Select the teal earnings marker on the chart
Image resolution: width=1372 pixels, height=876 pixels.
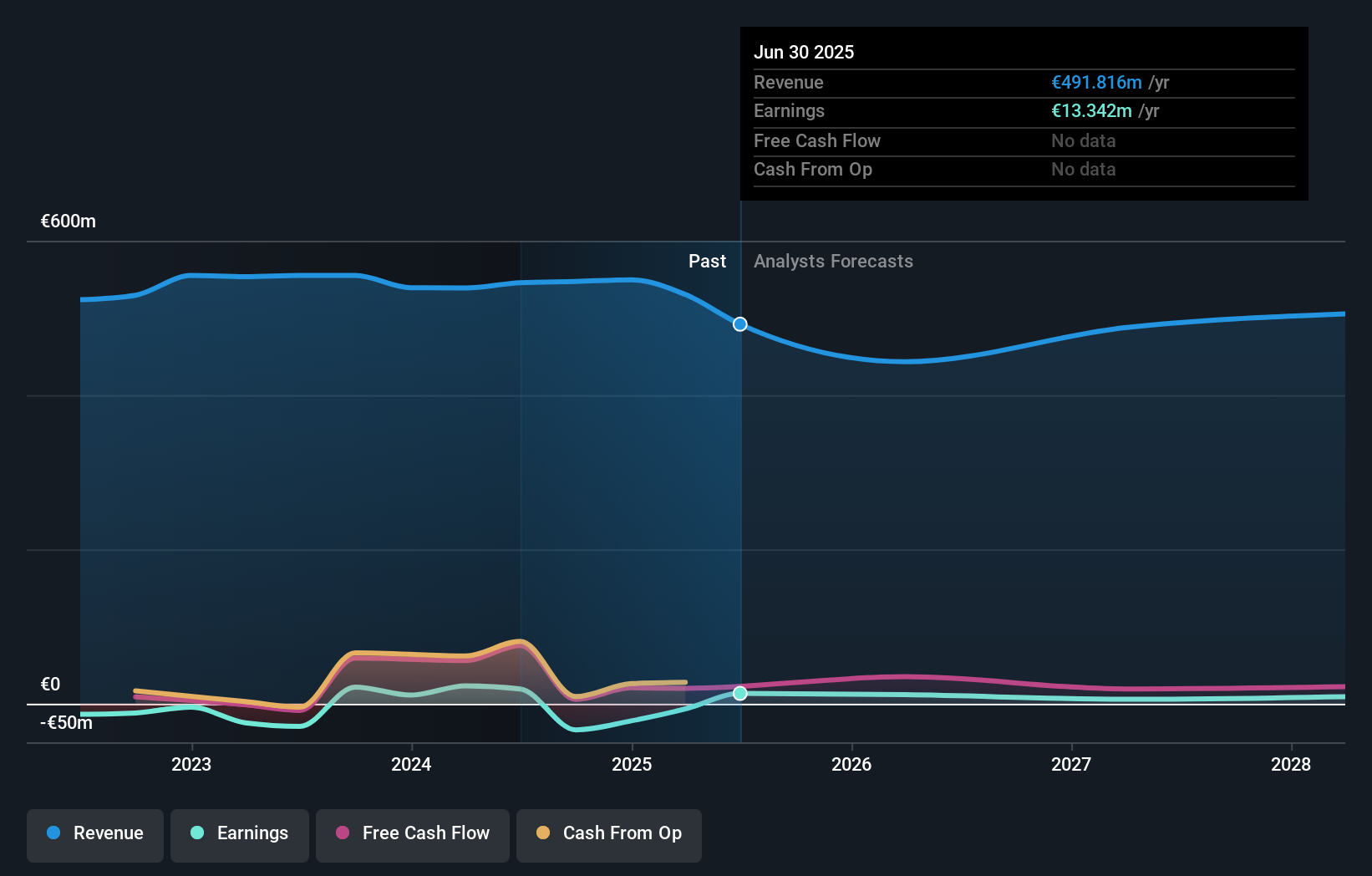[739, 692]
